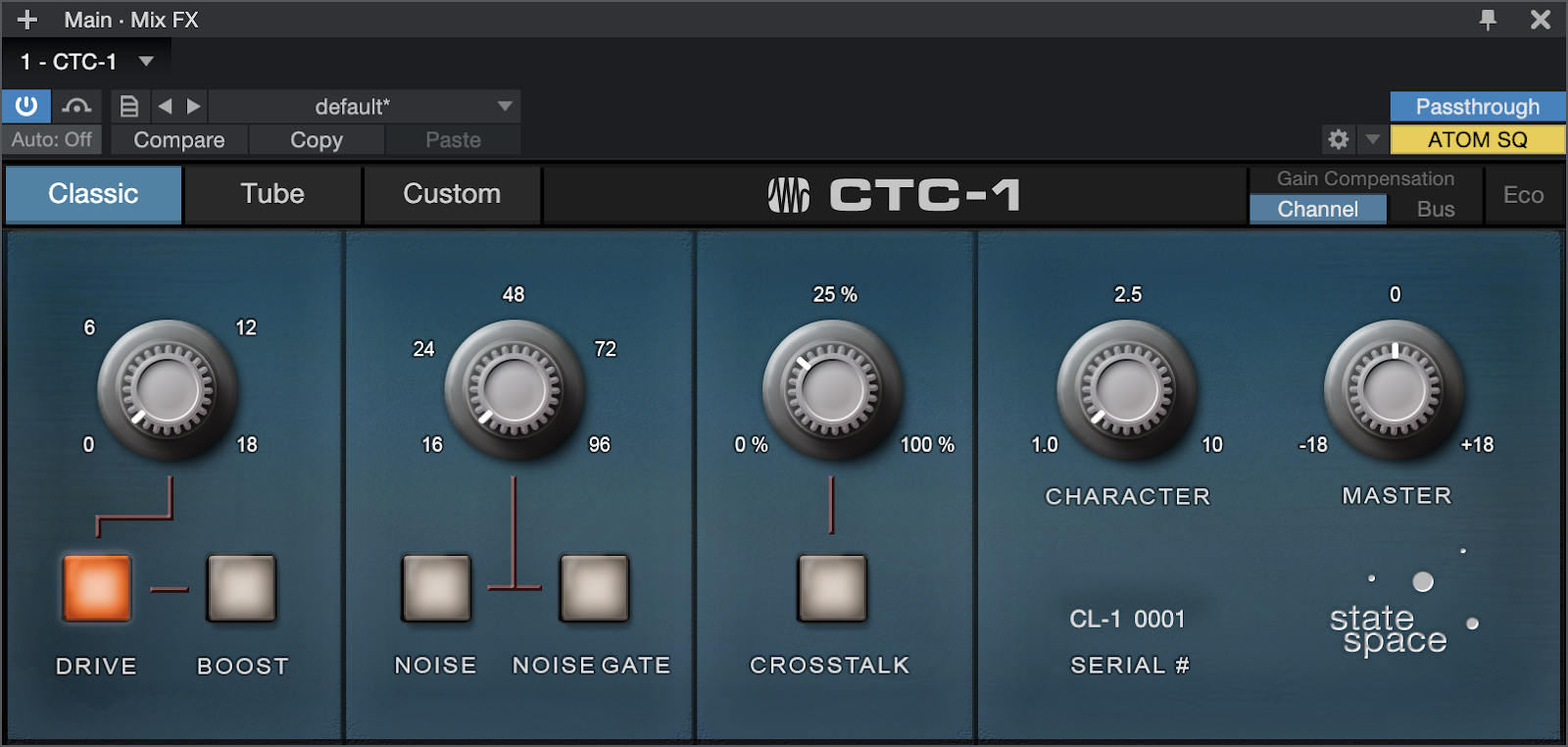Go to the previous preset arrow
This screenshot has height=747, width=1568.
(165, 106)
